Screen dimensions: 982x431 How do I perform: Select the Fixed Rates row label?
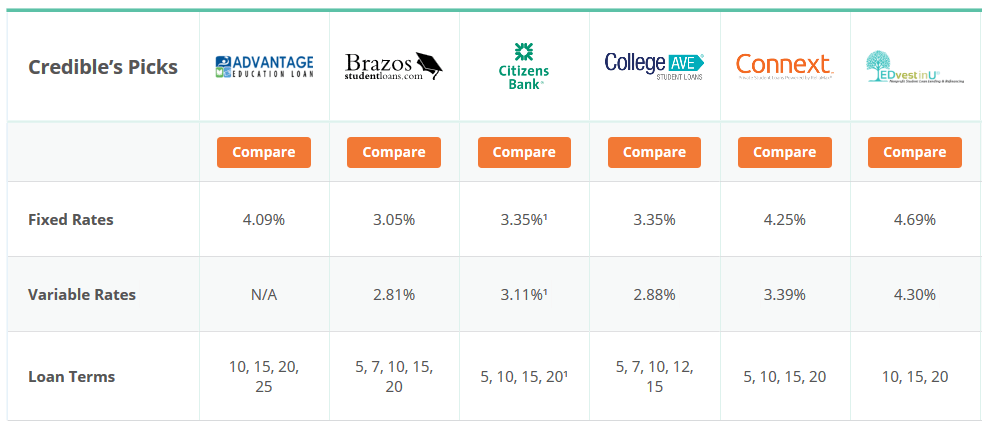pos(71,220)
